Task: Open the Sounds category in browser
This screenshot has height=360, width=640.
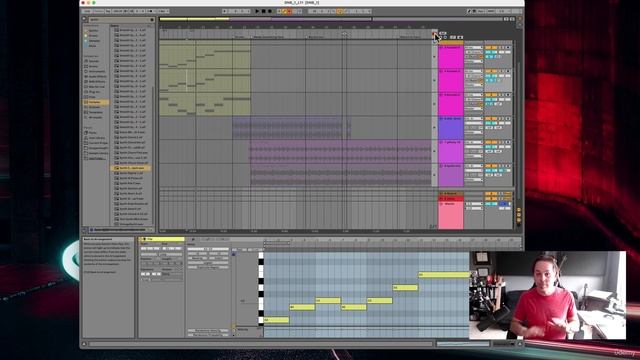Action: pyautogui.click(x=94, y=61)
